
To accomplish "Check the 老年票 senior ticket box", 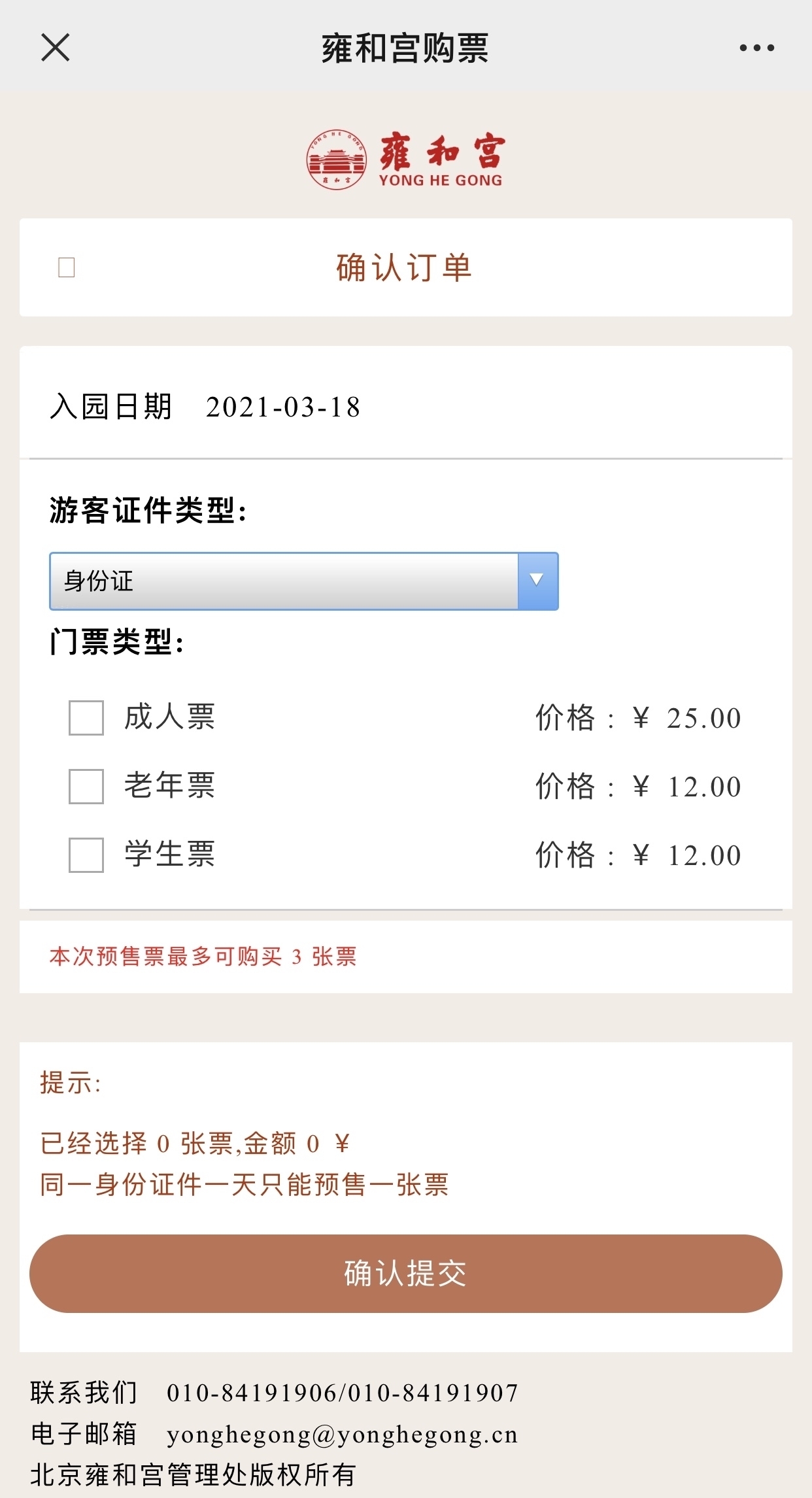I will point(86,786).
